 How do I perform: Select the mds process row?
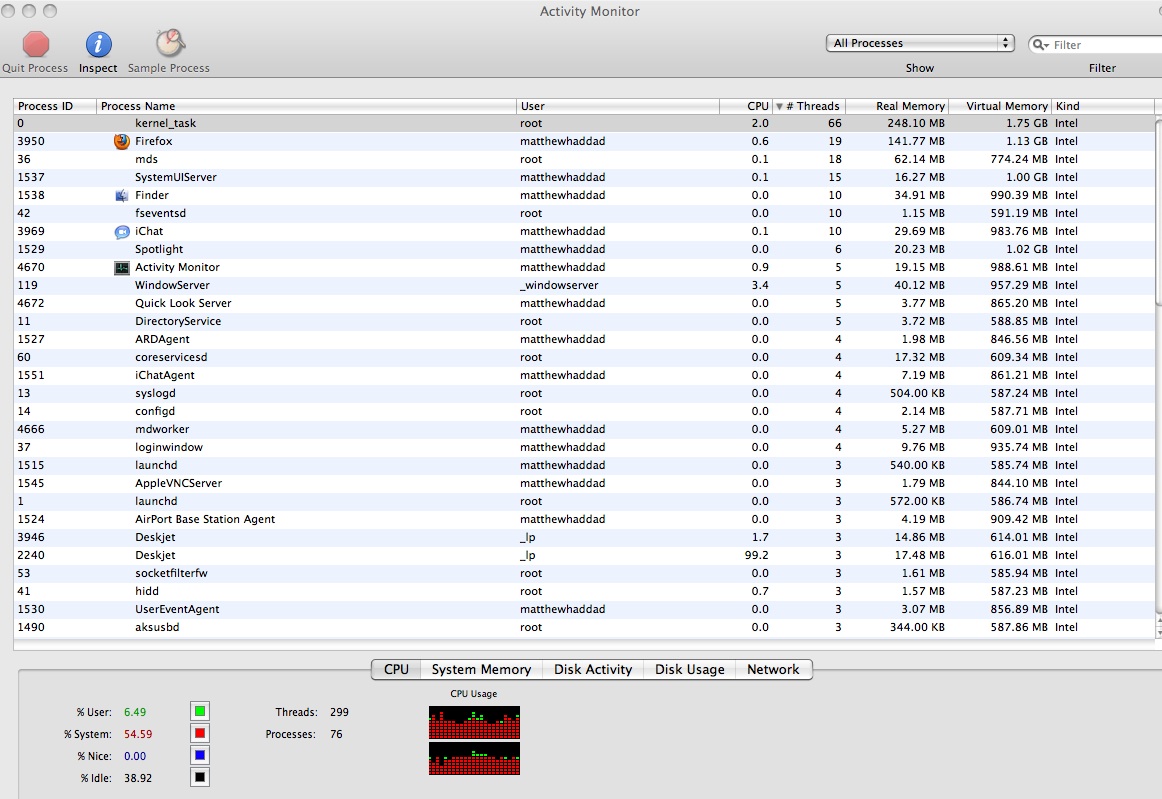tap(584, 159)
